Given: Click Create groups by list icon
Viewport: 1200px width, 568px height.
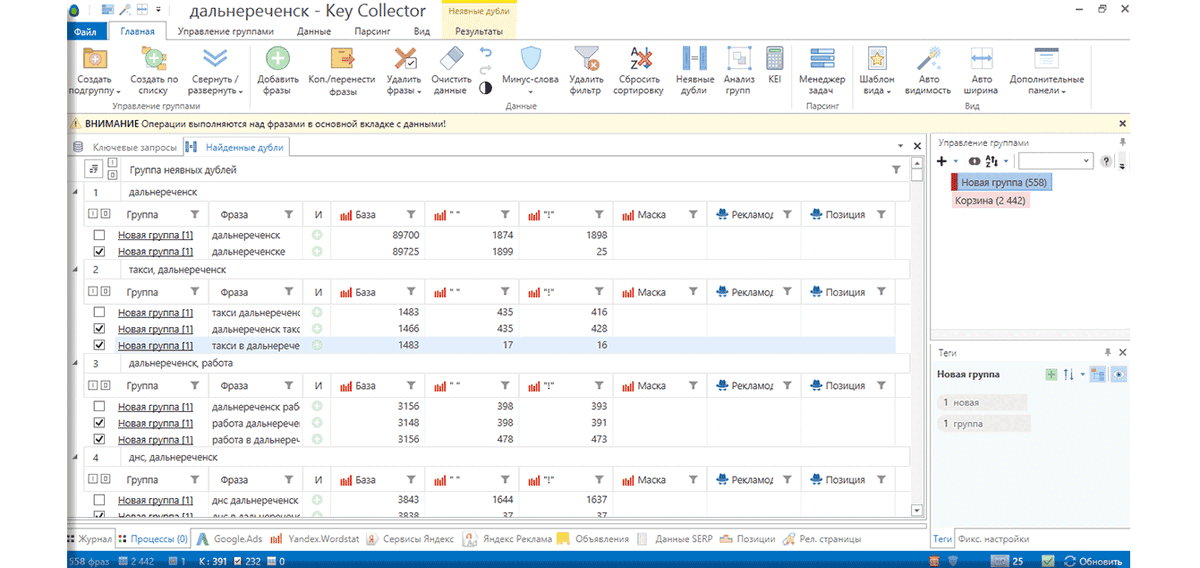Looking at the screenshot, I should tap(154, 58).
